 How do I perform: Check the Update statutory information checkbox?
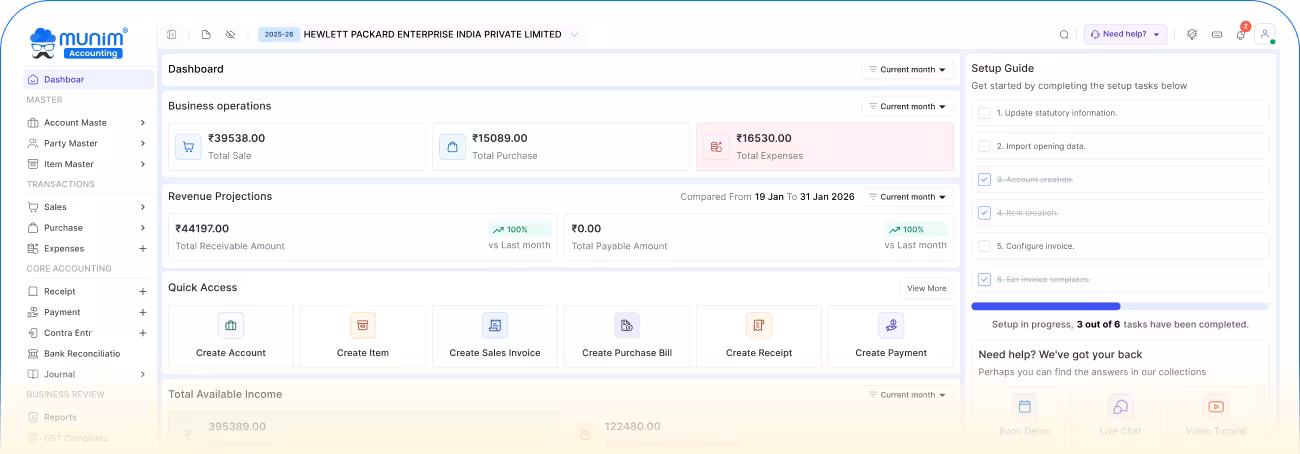tap(985, 113)
